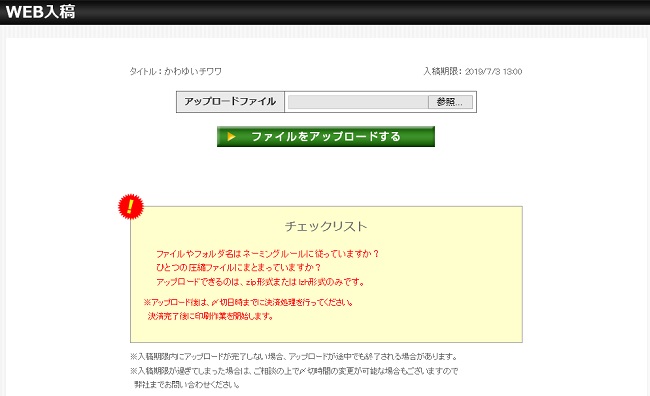The image size is (650, 396).
Task: Click the upload file path field
Action: point(358,102)
